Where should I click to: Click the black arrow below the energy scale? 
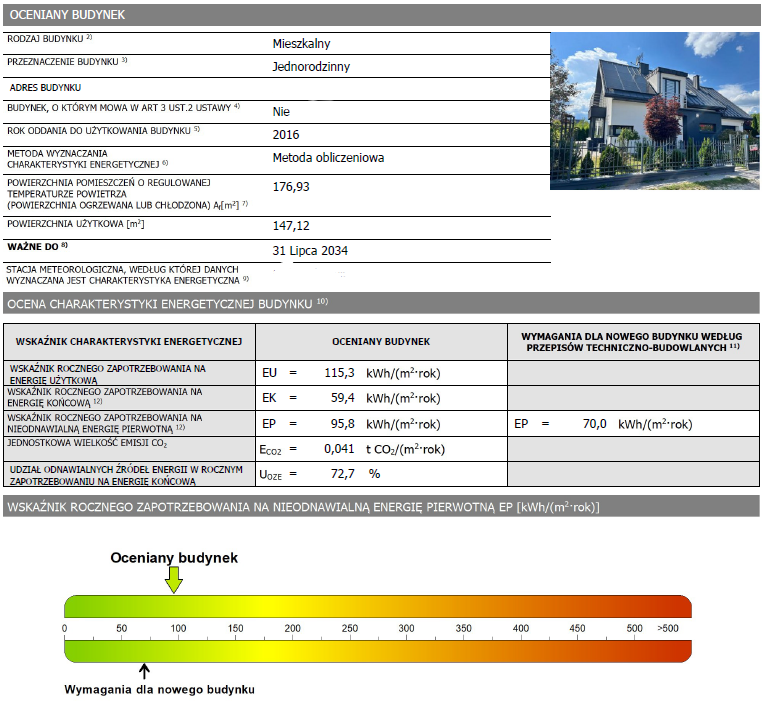145,671
